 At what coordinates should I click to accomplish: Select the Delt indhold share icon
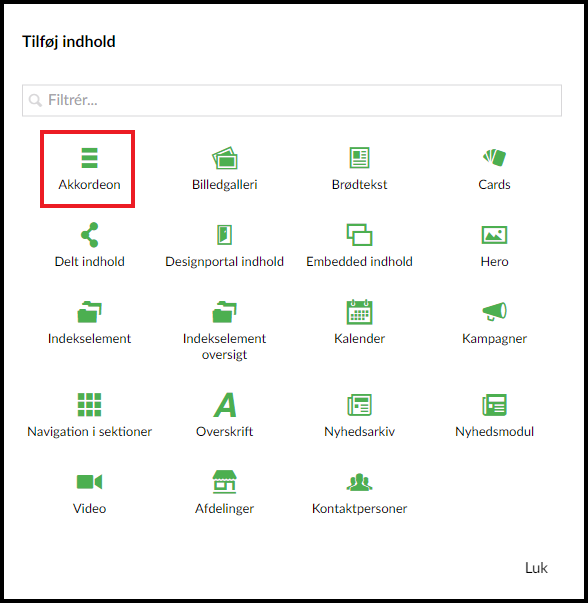90,235
